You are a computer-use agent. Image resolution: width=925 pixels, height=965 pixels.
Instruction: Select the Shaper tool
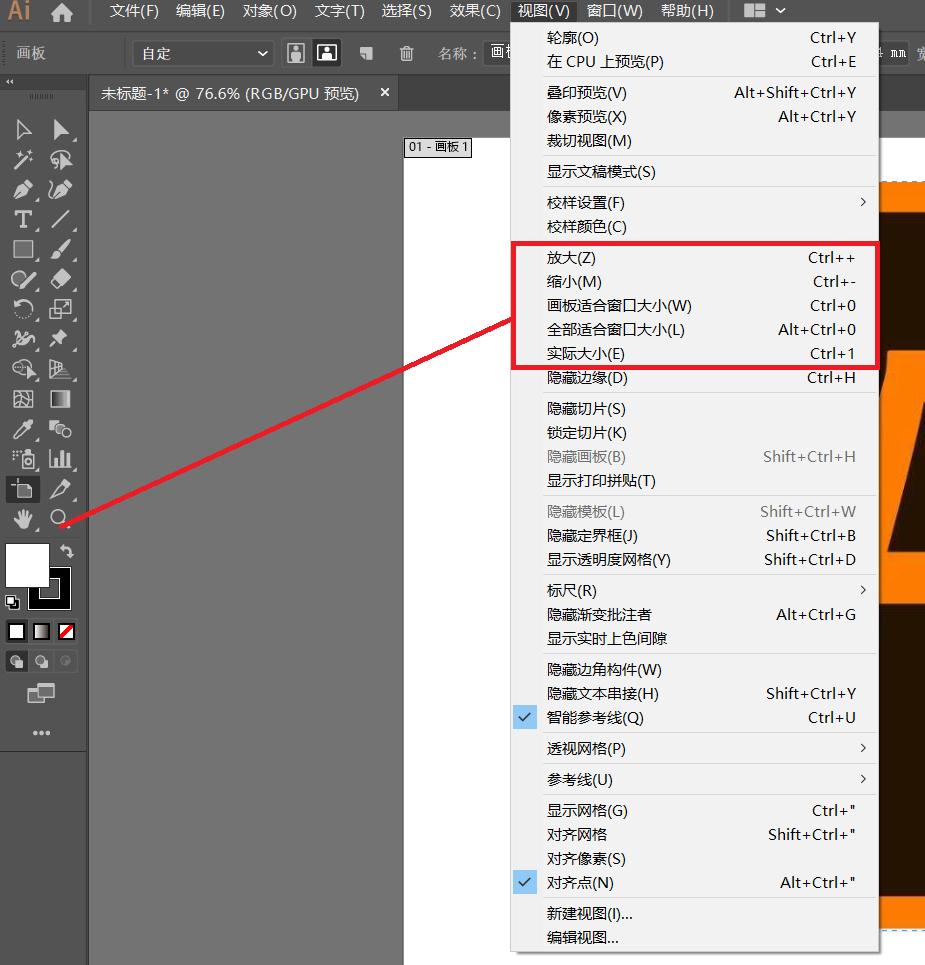(x=23, y=279)
